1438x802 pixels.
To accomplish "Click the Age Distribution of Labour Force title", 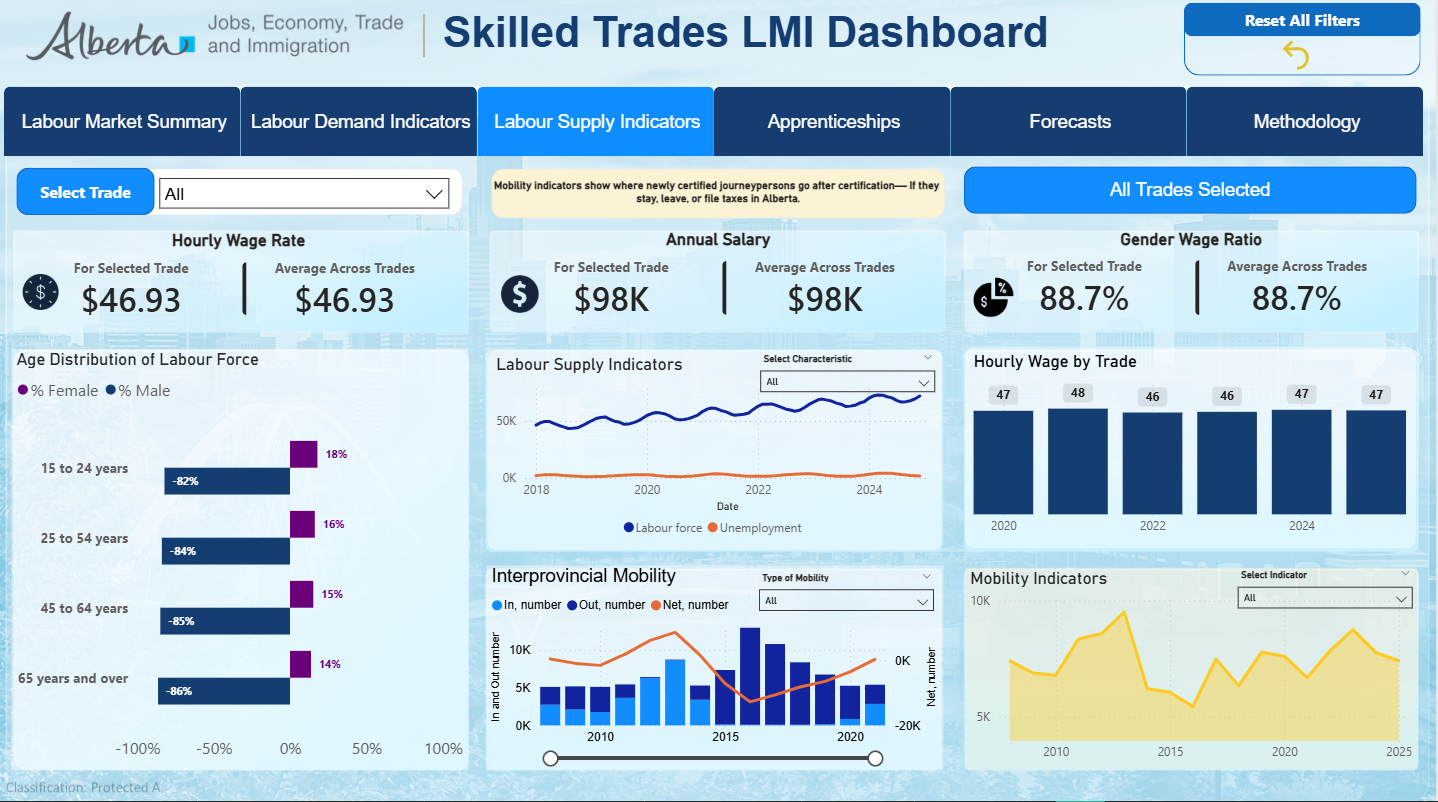I will click(x=138, y=360).
